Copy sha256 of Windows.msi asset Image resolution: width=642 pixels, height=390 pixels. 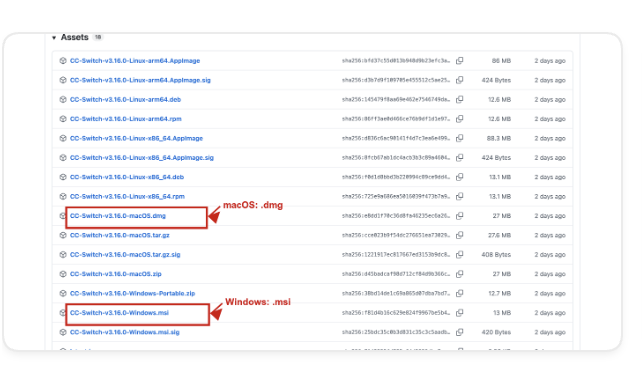click(460, 313)
